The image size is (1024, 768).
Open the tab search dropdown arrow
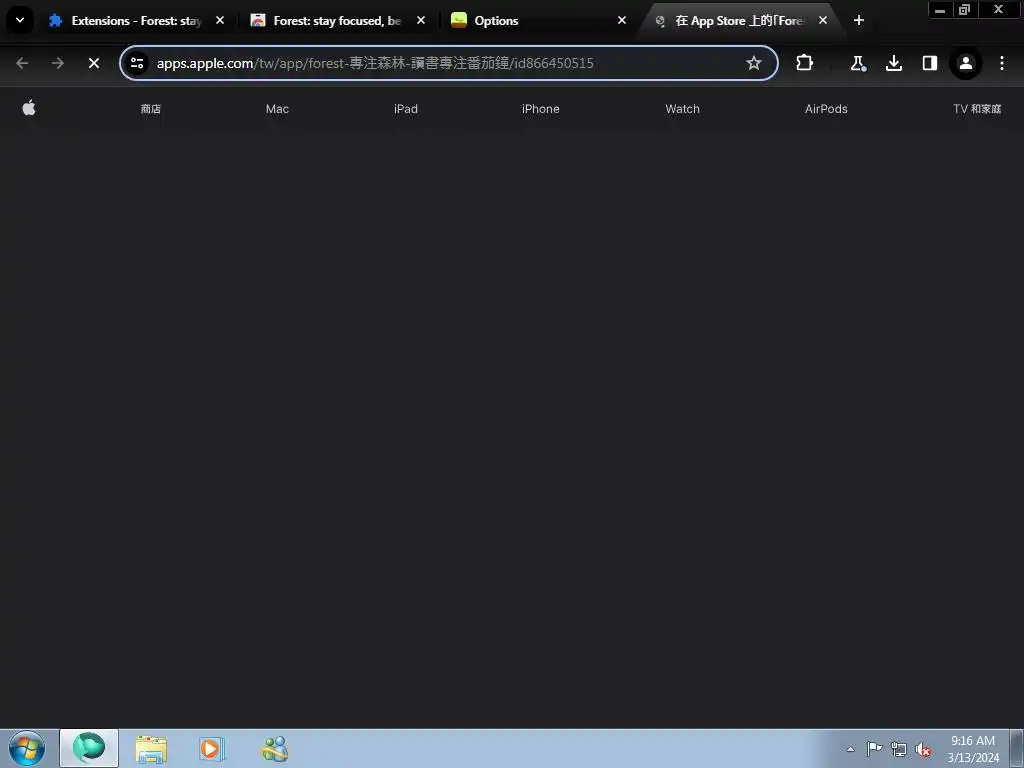(x=20, y=20)
